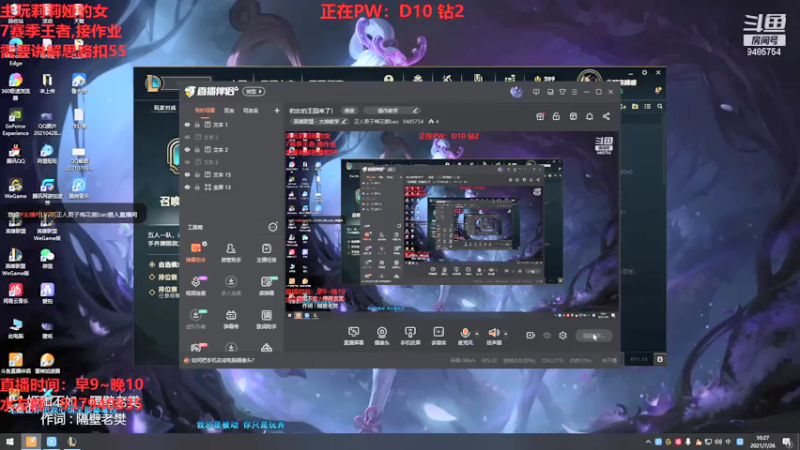
Task: Add 摄像头 camera source
Action: pos(382,336)
